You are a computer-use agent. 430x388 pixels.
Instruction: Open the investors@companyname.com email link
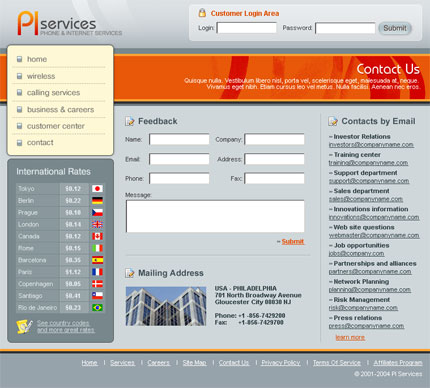click(371, 145)
